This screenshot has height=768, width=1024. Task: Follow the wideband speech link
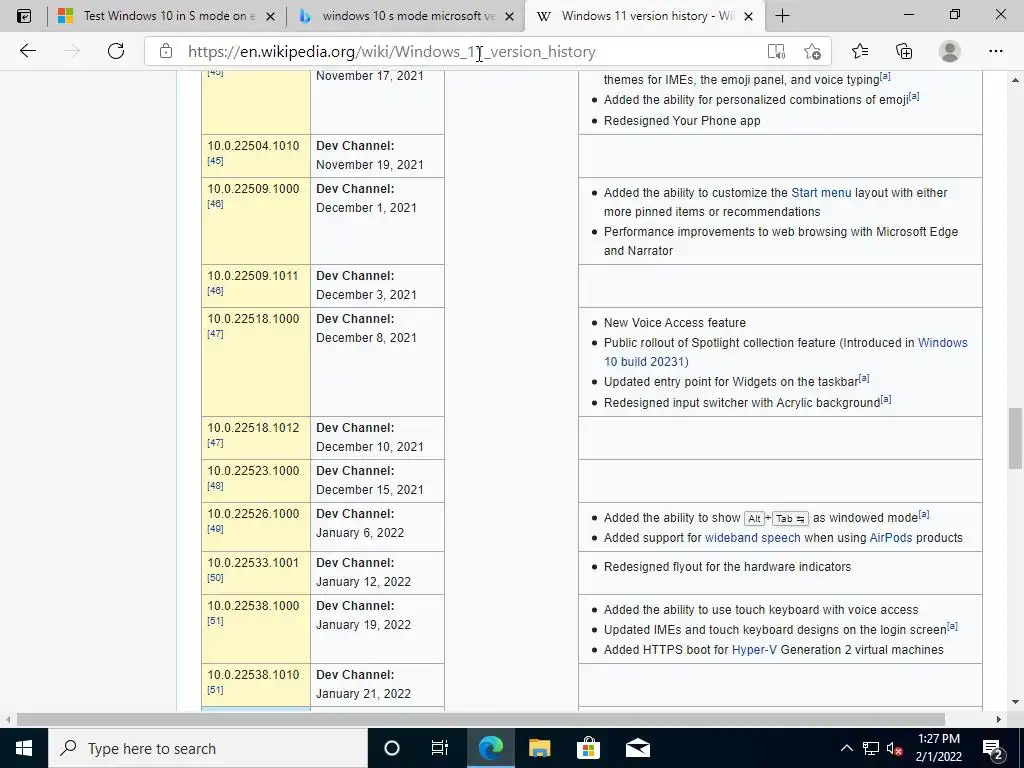coord(752,537)
